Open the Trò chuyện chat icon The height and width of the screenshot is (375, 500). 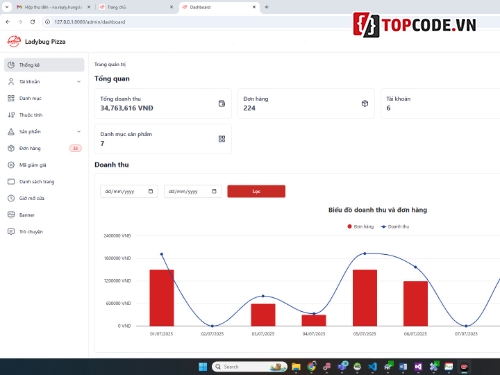[x=11, y=231]
